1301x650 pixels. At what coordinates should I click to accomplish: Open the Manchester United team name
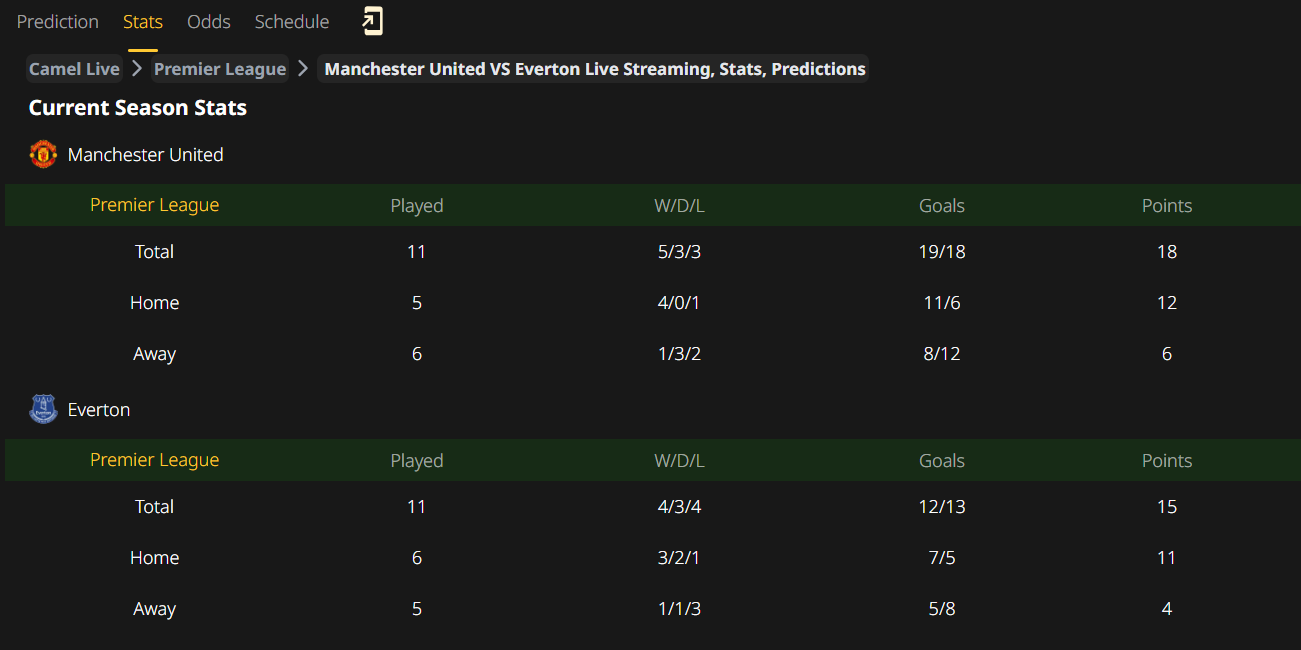[146, 155]
